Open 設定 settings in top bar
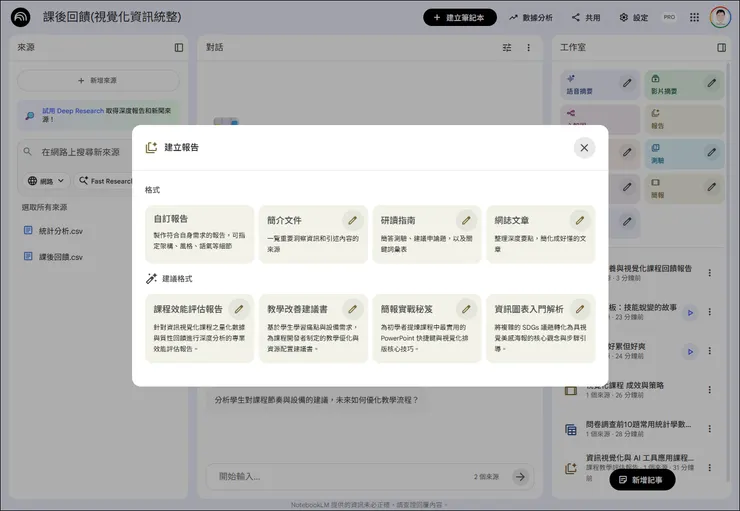This screenshot has width=740, height=511. pos(634,17)
